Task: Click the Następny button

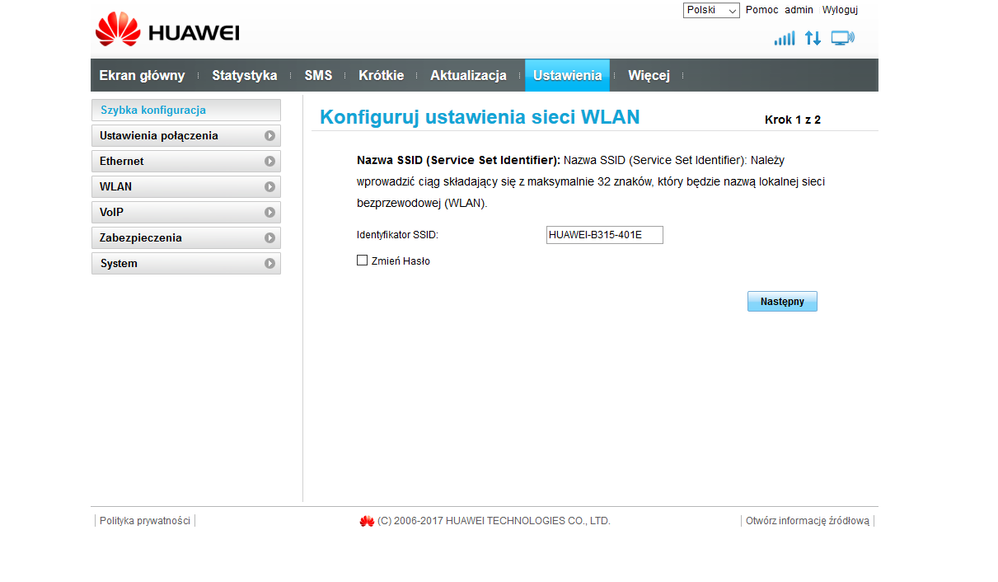Action: pos(782,301)
